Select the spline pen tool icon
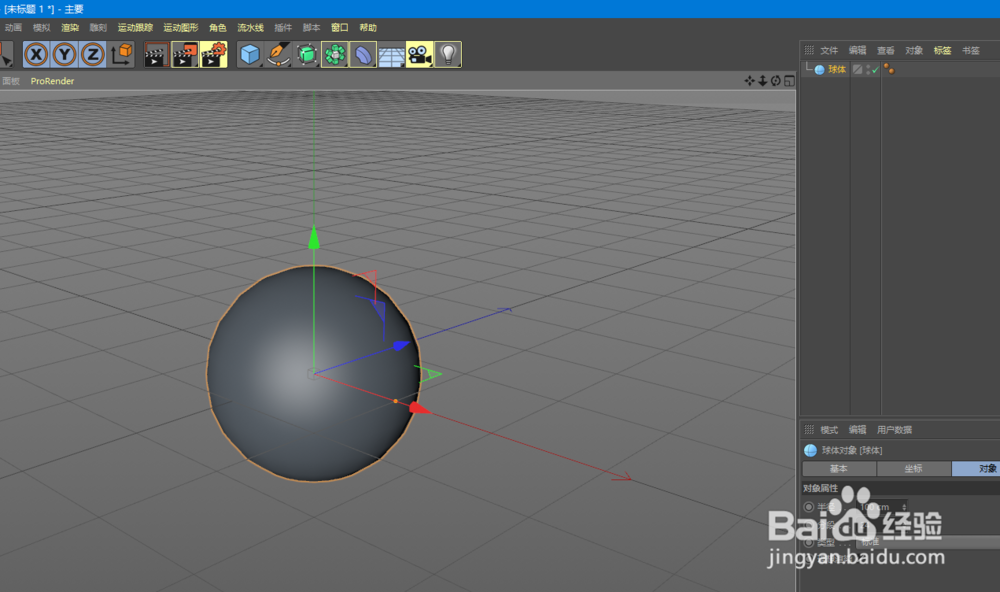Screen dimensions: 1000x592 click(278, 54)
